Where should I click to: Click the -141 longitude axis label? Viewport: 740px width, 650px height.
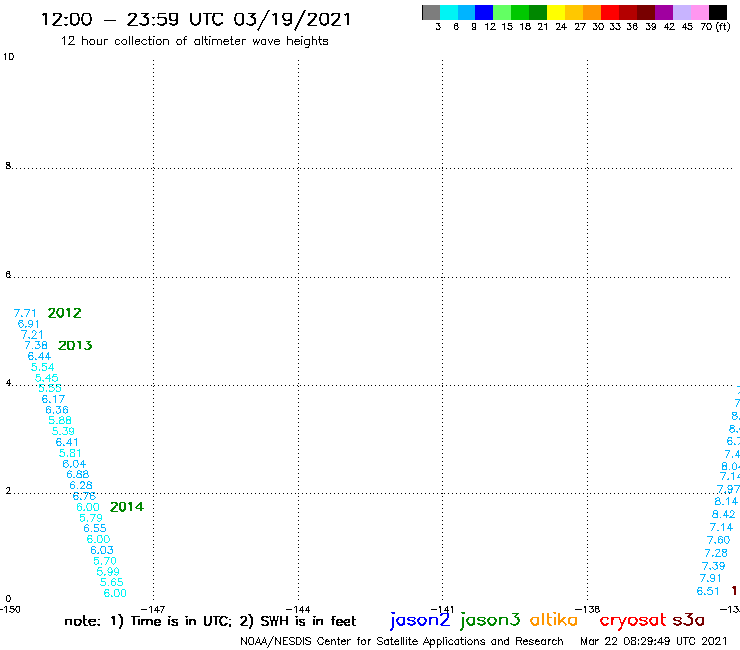click(442, 610)
